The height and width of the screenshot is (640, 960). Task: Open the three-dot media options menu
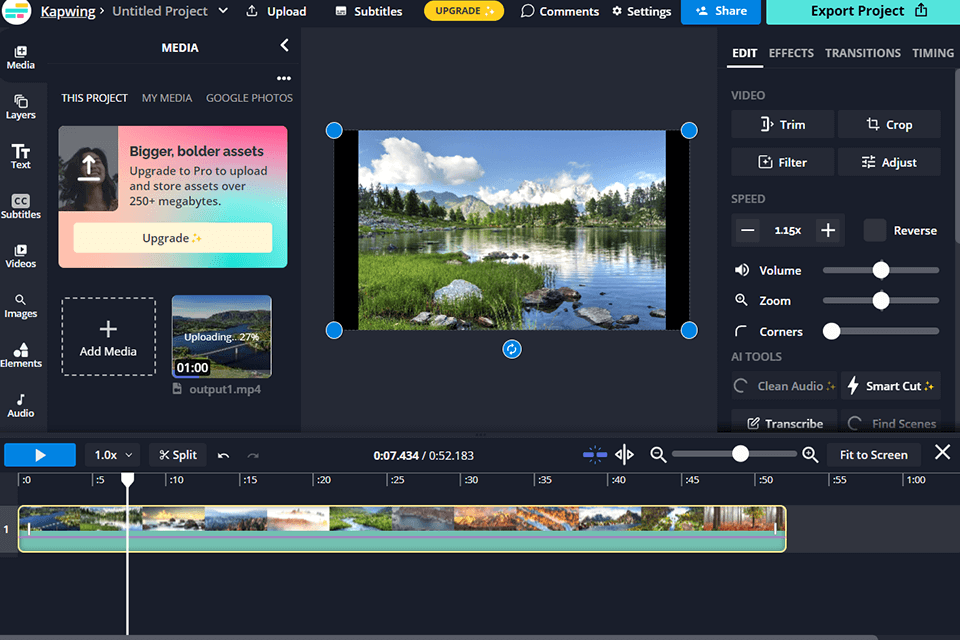283,78
